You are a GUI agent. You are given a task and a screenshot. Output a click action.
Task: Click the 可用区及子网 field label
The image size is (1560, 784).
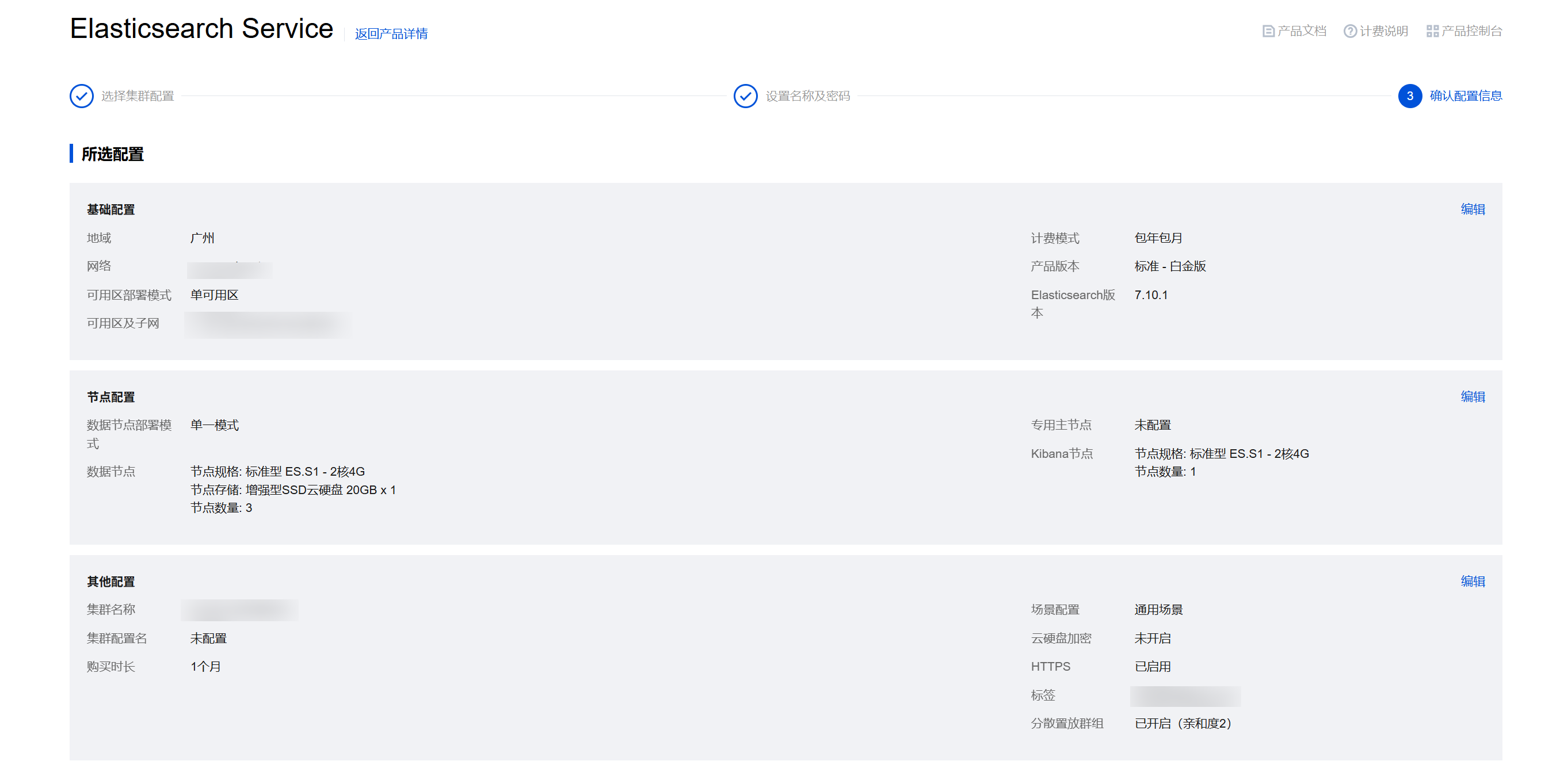[123, 323]
